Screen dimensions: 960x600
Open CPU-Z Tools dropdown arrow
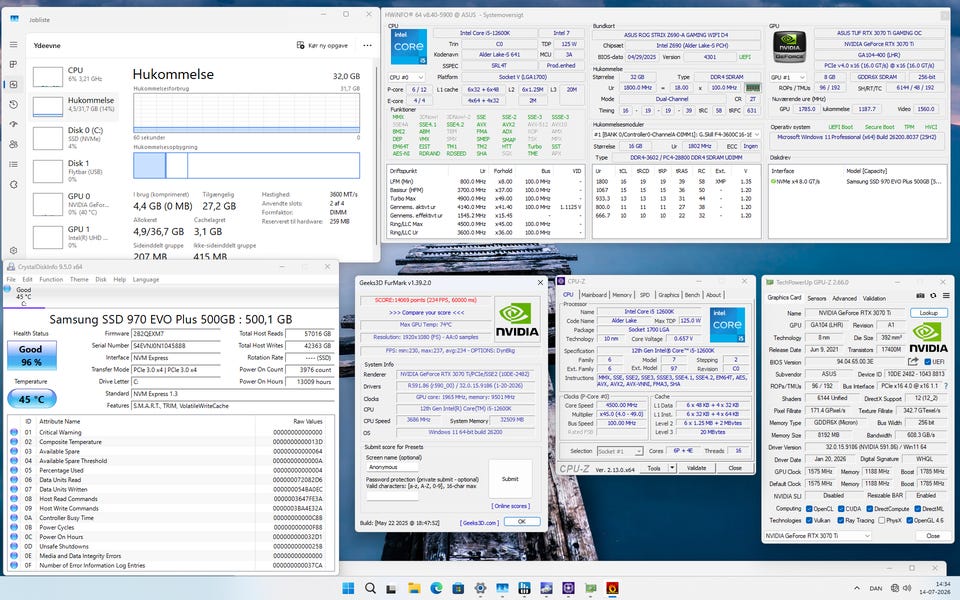(672, 468)
